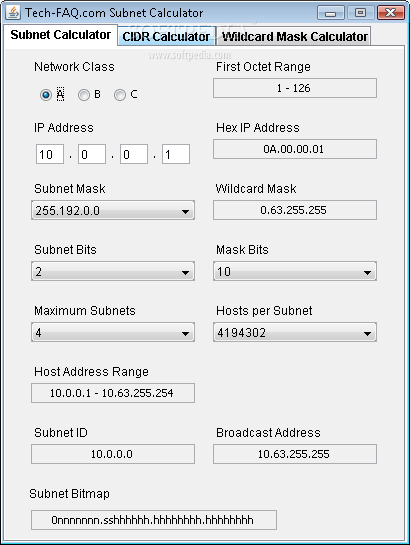
Task: Switch to the Subnet Calculator tab
Action: pyautogui.click(x=60, y=35)
